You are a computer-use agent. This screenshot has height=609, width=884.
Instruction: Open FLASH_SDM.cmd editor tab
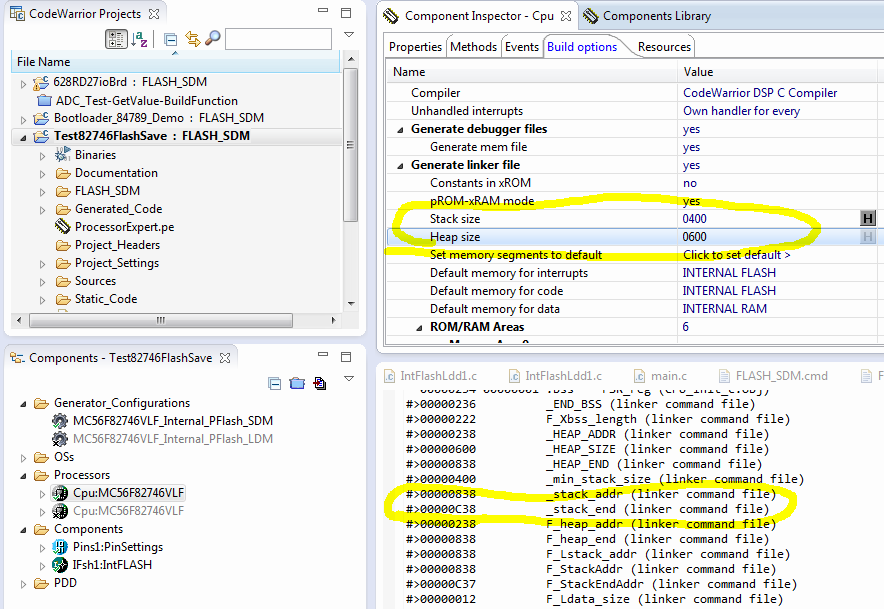[773, 376]
